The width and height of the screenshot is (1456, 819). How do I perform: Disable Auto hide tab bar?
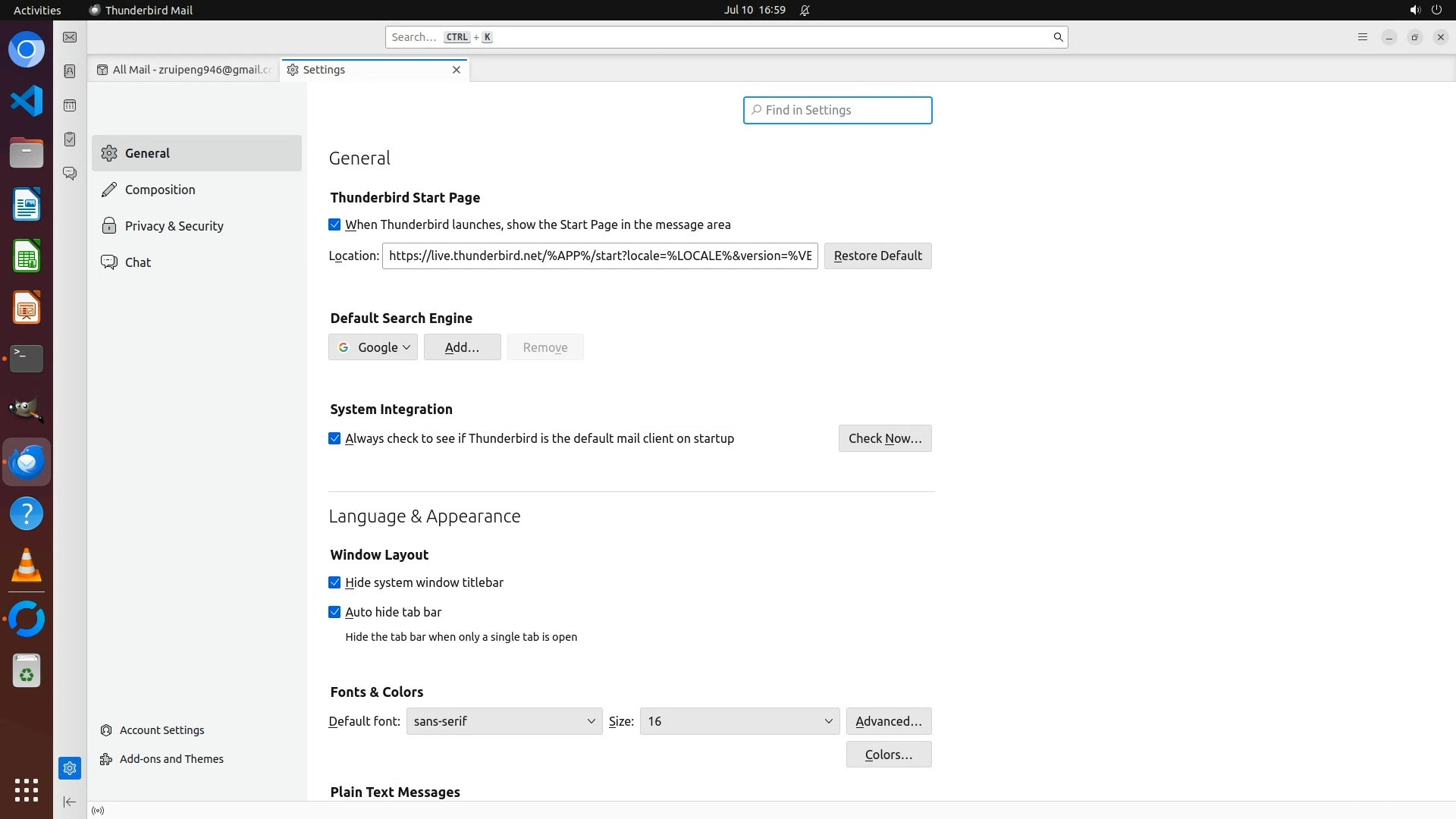334,612
